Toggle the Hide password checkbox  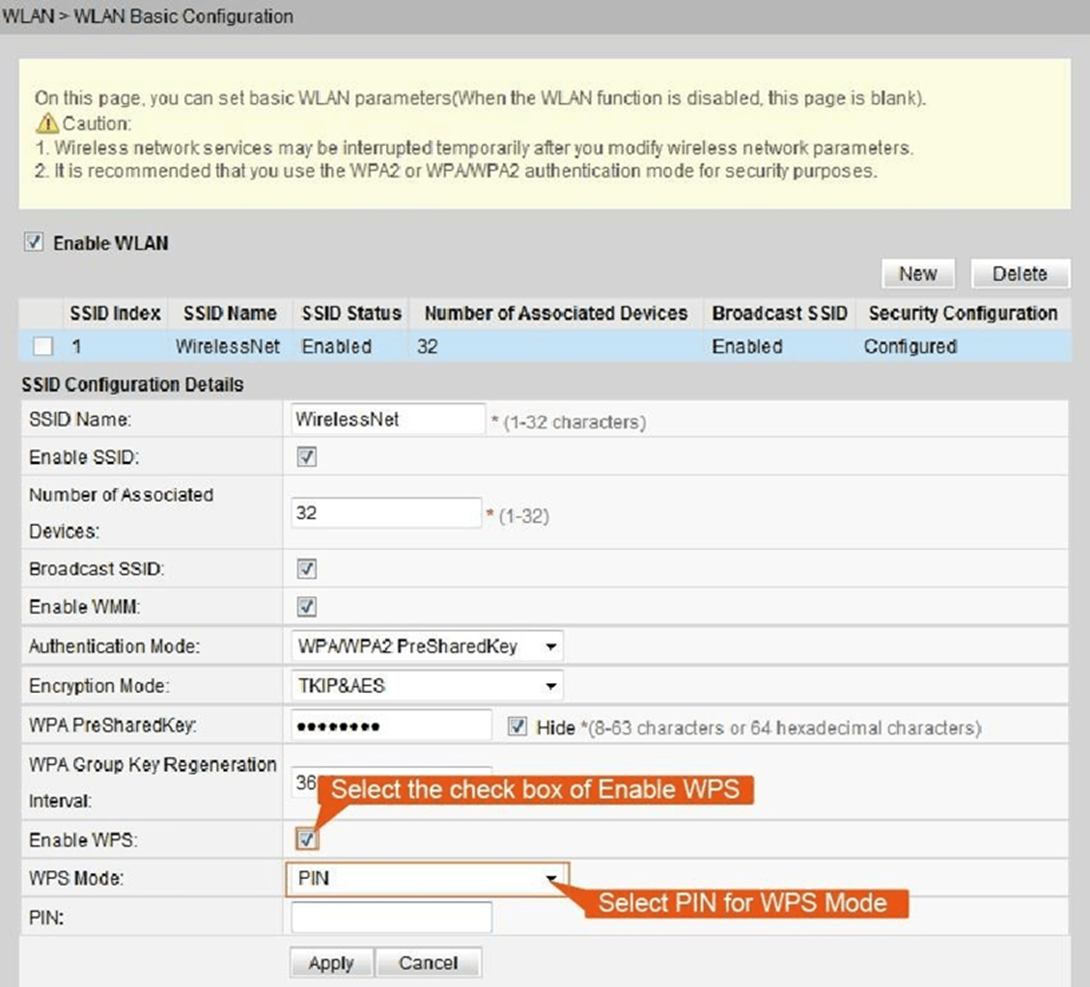pos(517,726)
